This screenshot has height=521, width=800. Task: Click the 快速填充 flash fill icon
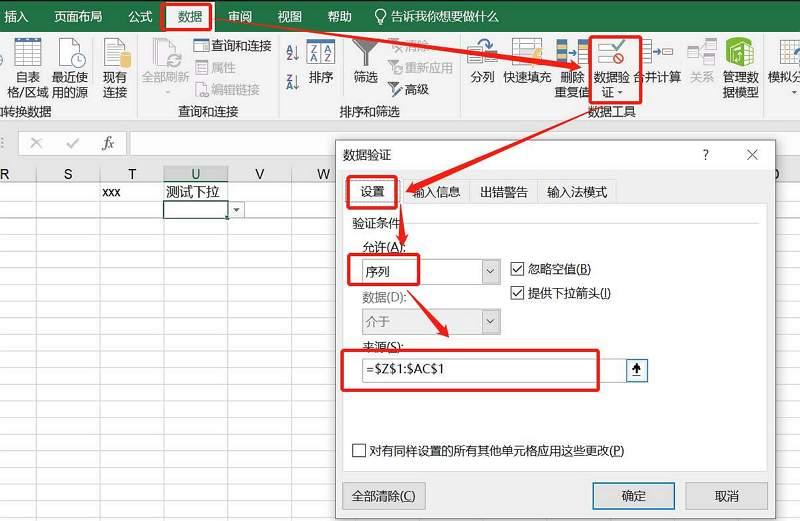[x=527, y=62]
